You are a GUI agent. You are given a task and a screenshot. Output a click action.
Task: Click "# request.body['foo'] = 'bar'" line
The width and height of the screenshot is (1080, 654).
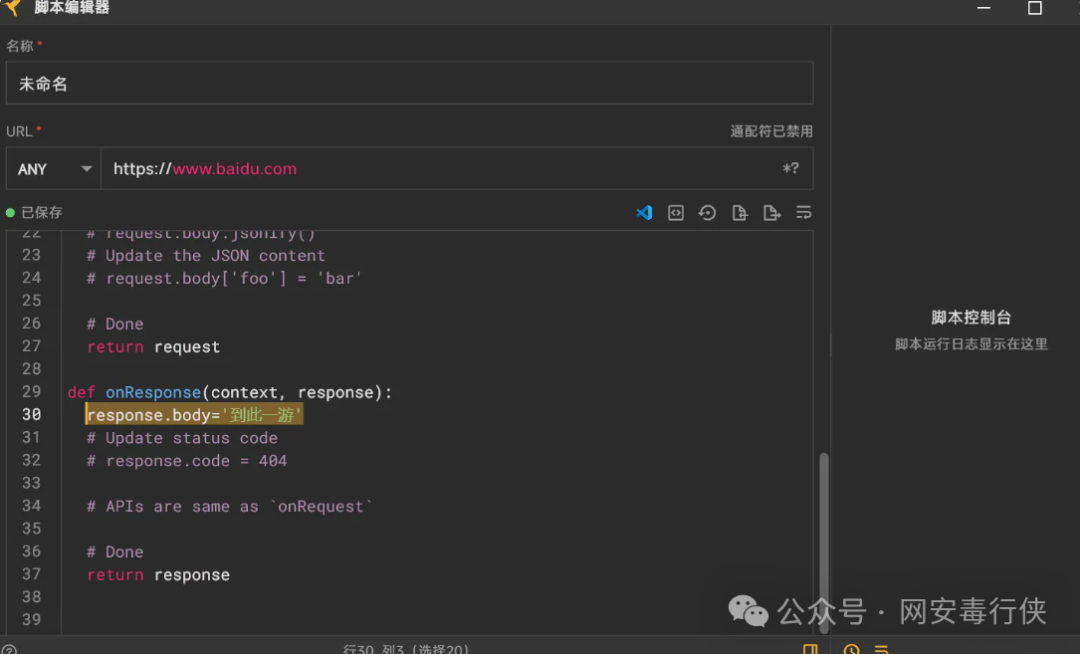(x=225, y=278)
